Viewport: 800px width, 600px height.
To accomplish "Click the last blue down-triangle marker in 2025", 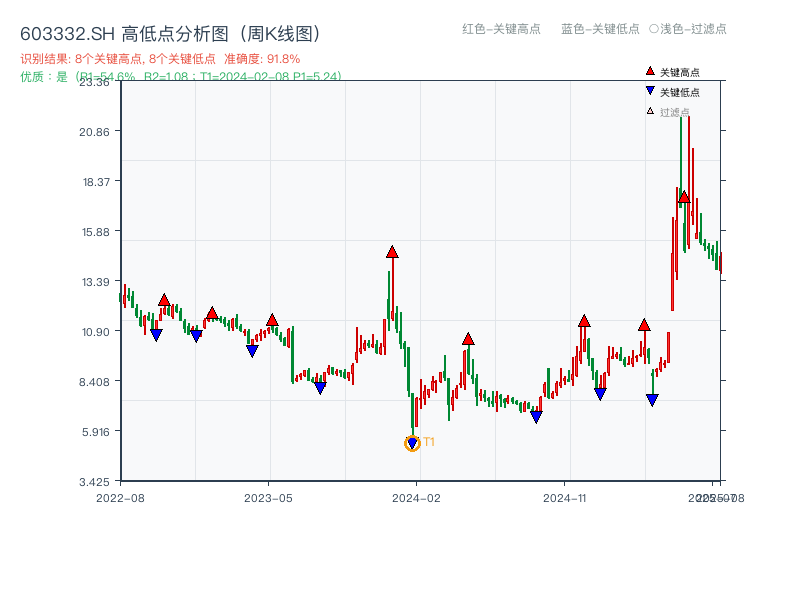I will pyautogui.click(x=652, y=400).
